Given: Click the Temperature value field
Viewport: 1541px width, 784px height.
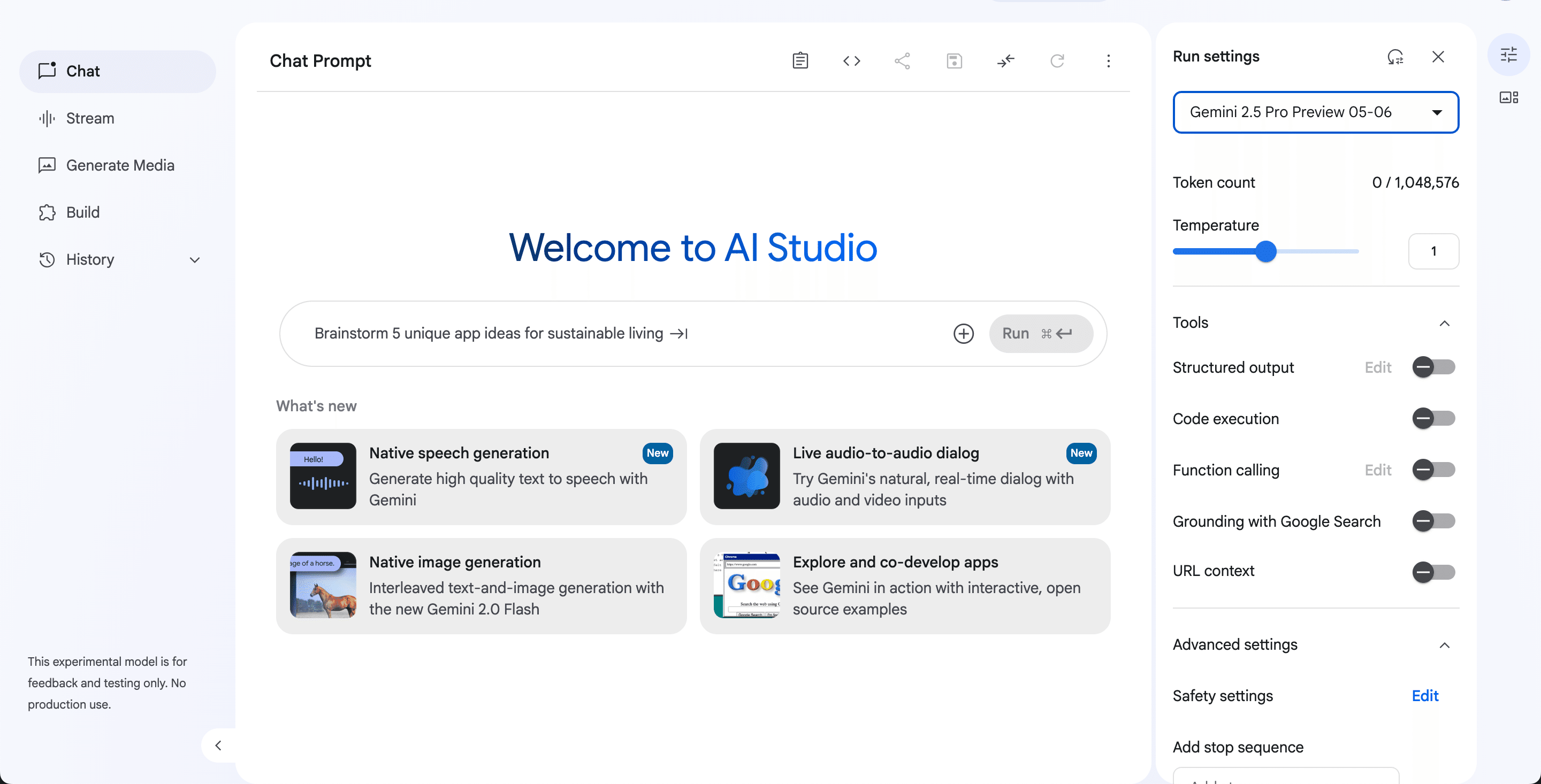Looking at the screenshot, I should click(1433, 251).
